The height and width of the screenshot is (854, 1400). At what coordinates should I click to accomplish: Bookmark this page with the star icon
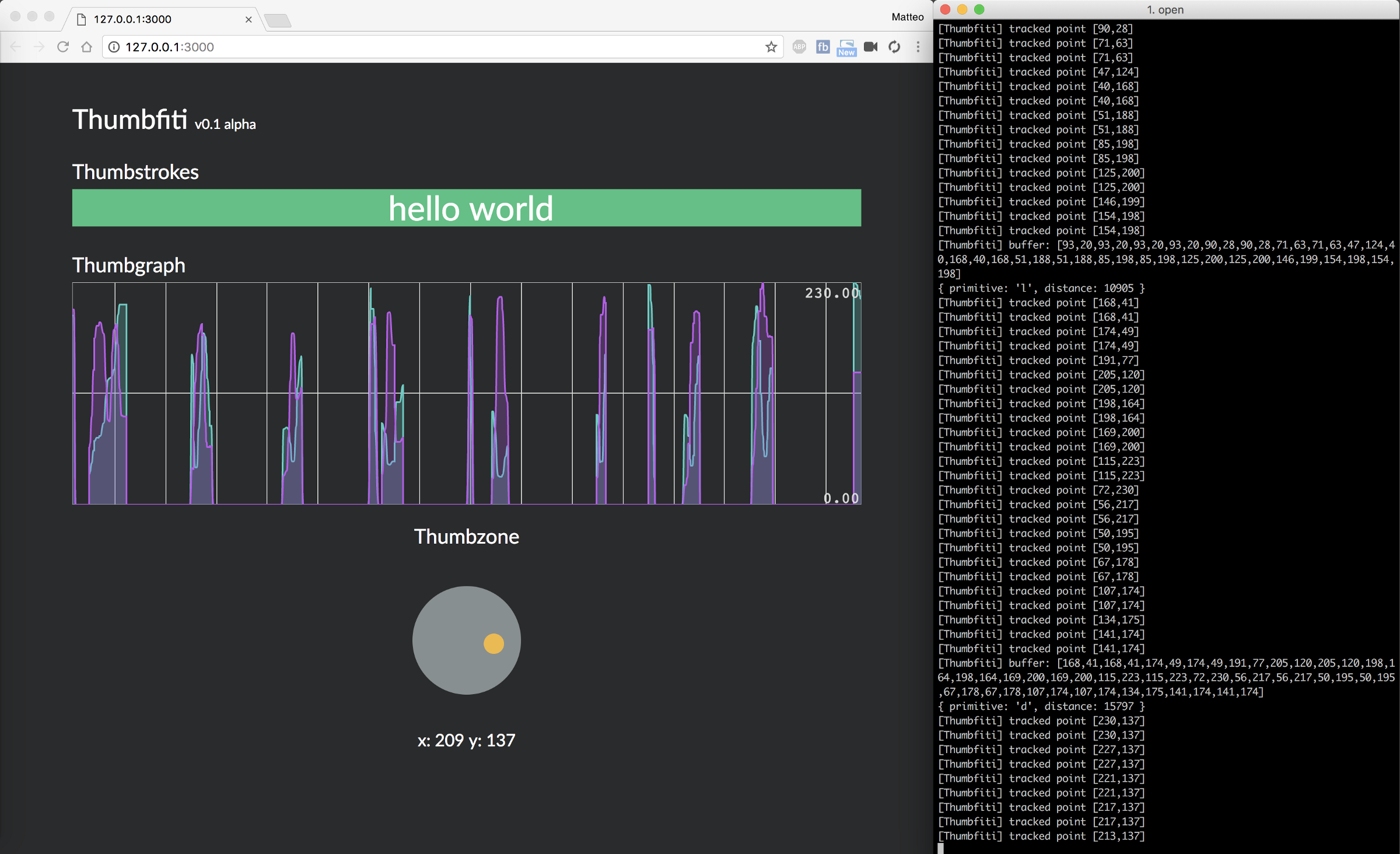click(771, 47)
